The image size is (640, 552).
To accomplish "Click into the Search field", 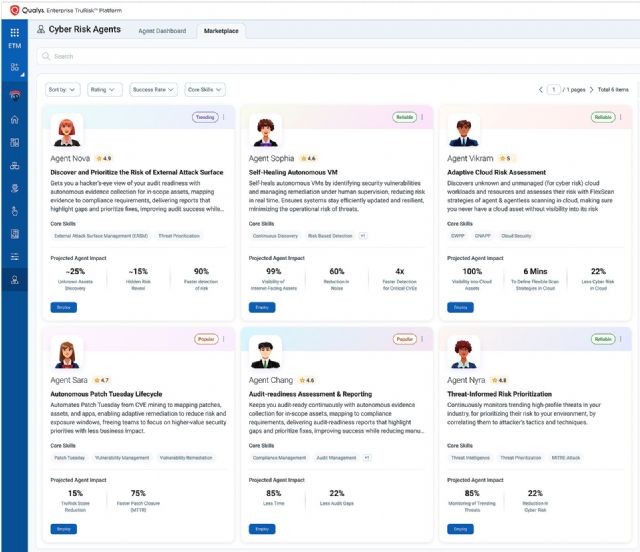I will [x=339, y=56].
